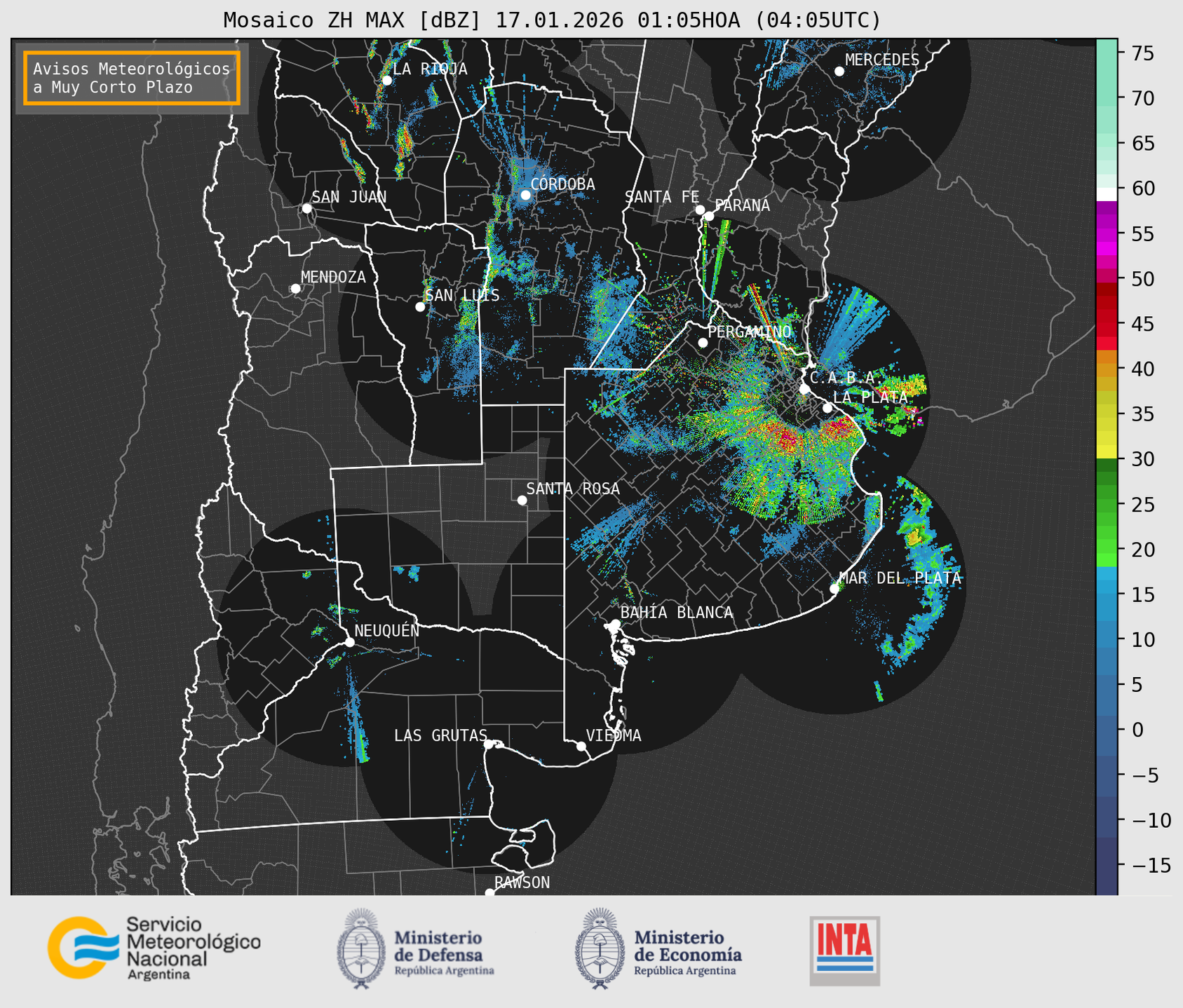Click the Ministerio de Economía coat of arms
The image size is (1183, 1008).
600,948
